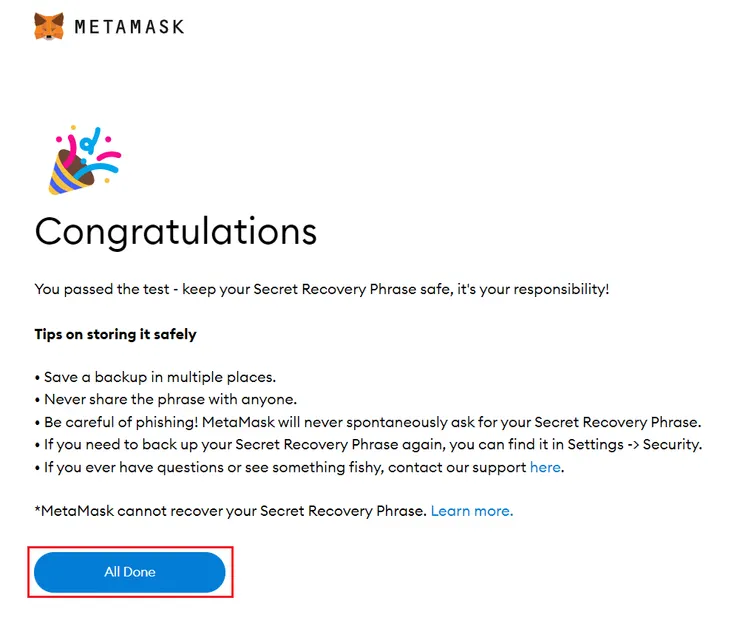Image resolution: width=740 pixels, height=617 pixels.
Task: Follow the "Learn more." link
Action: [472, 511]
